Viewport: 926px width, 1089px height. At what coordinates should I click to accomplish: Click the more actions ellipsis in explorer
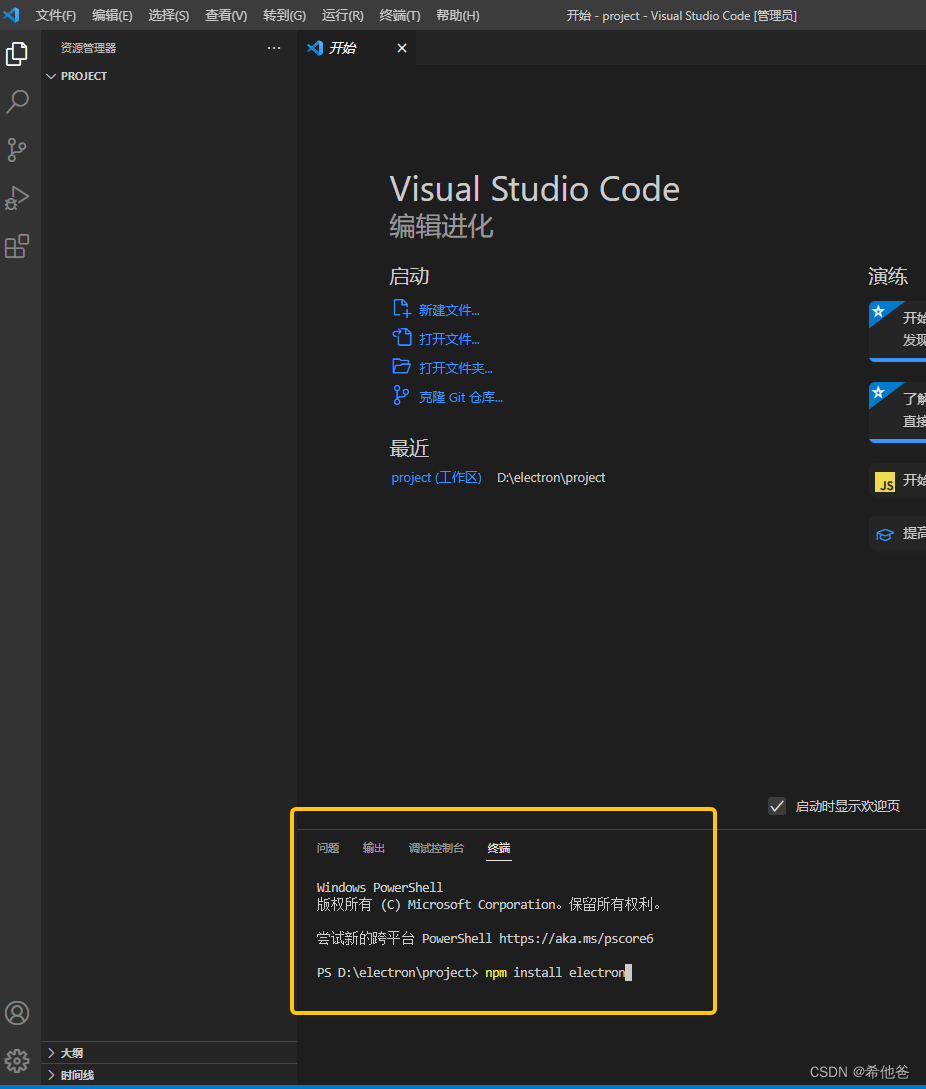(274, 48)
